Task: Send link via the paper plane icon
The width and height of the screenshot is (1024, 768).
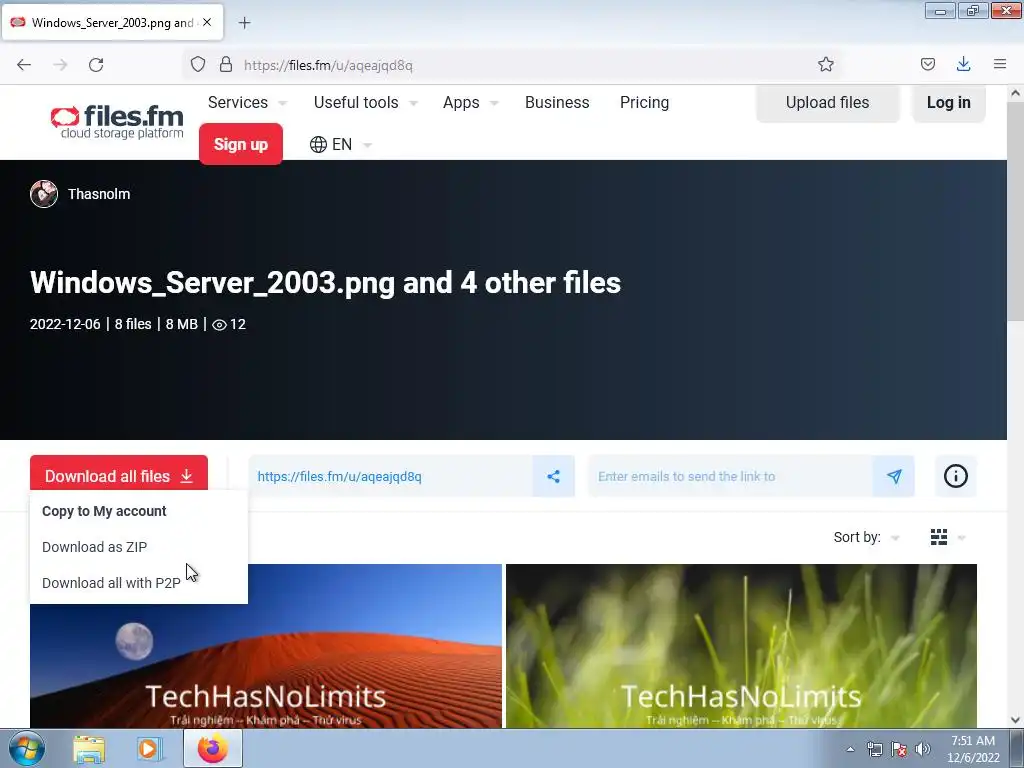Action: [894, 476]
